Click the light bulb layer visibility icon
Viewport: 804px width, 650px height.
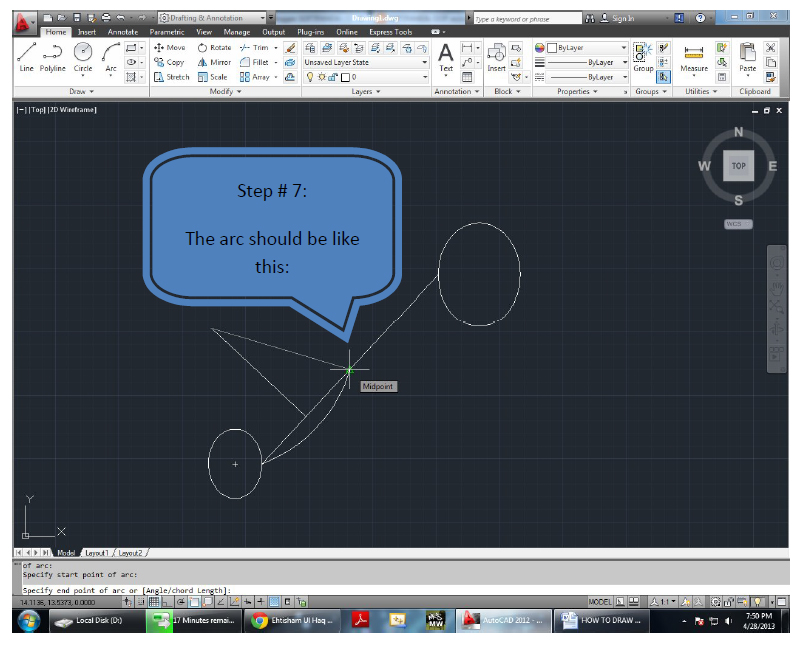[x=310, y=76]
